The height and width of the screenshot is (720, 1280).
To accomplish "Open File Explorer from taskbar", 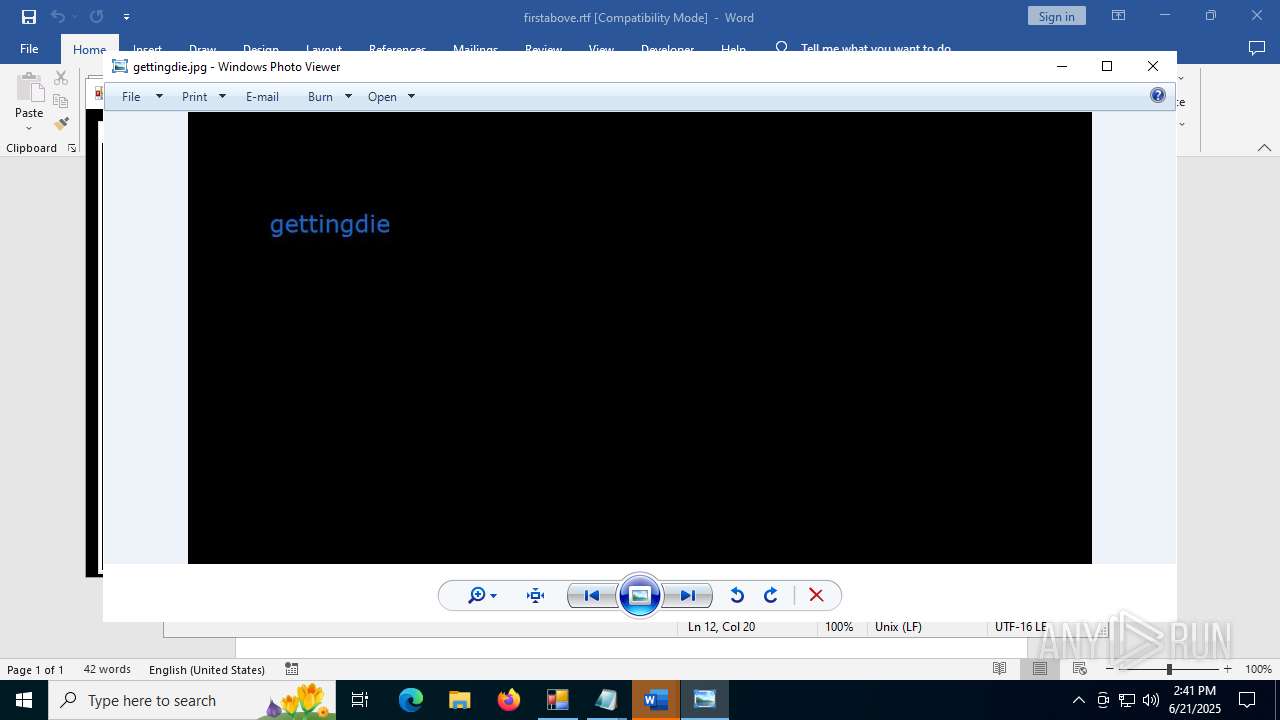I will (460, 700).
